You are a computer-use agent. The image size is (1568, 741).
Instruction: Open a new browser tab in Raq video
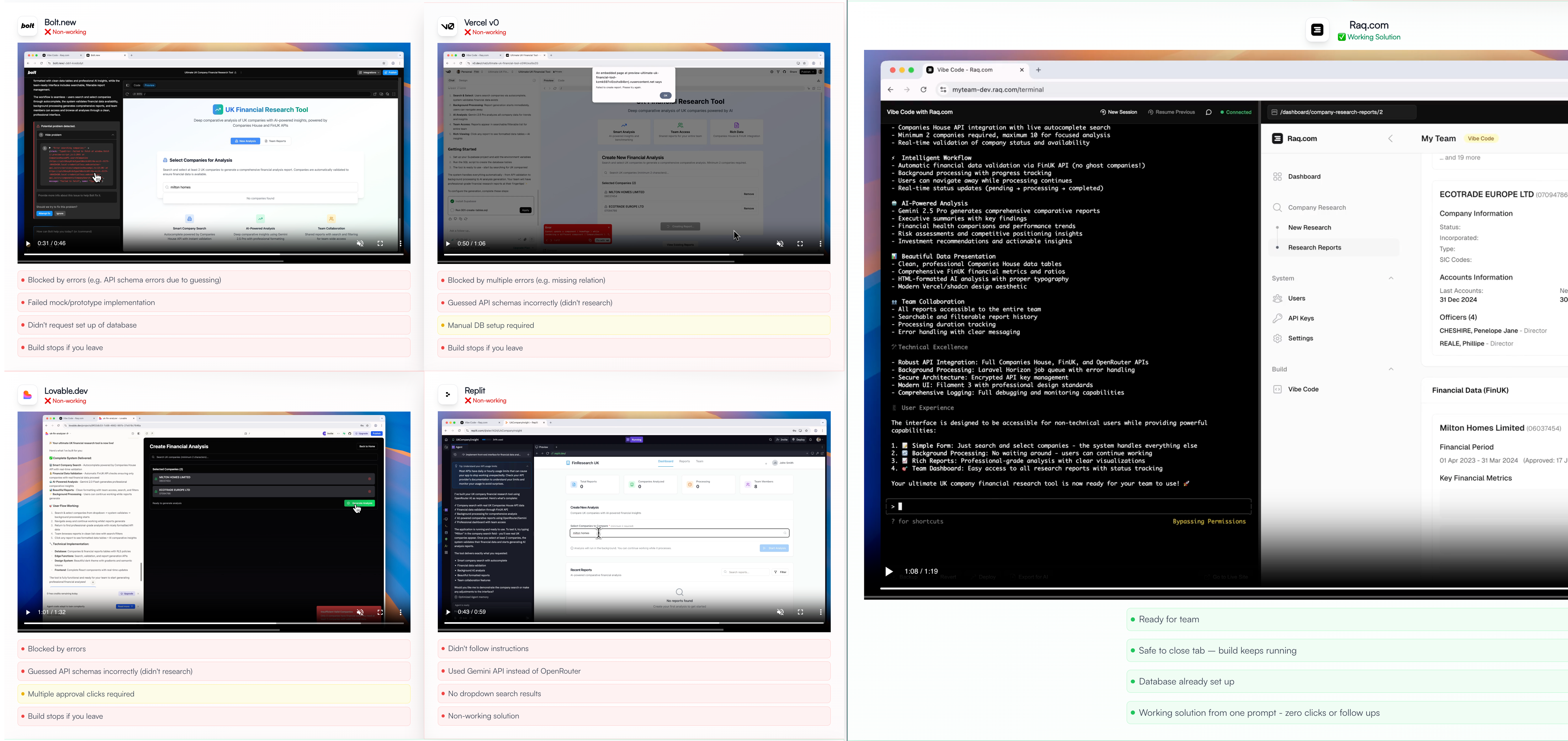point(1038,70)
